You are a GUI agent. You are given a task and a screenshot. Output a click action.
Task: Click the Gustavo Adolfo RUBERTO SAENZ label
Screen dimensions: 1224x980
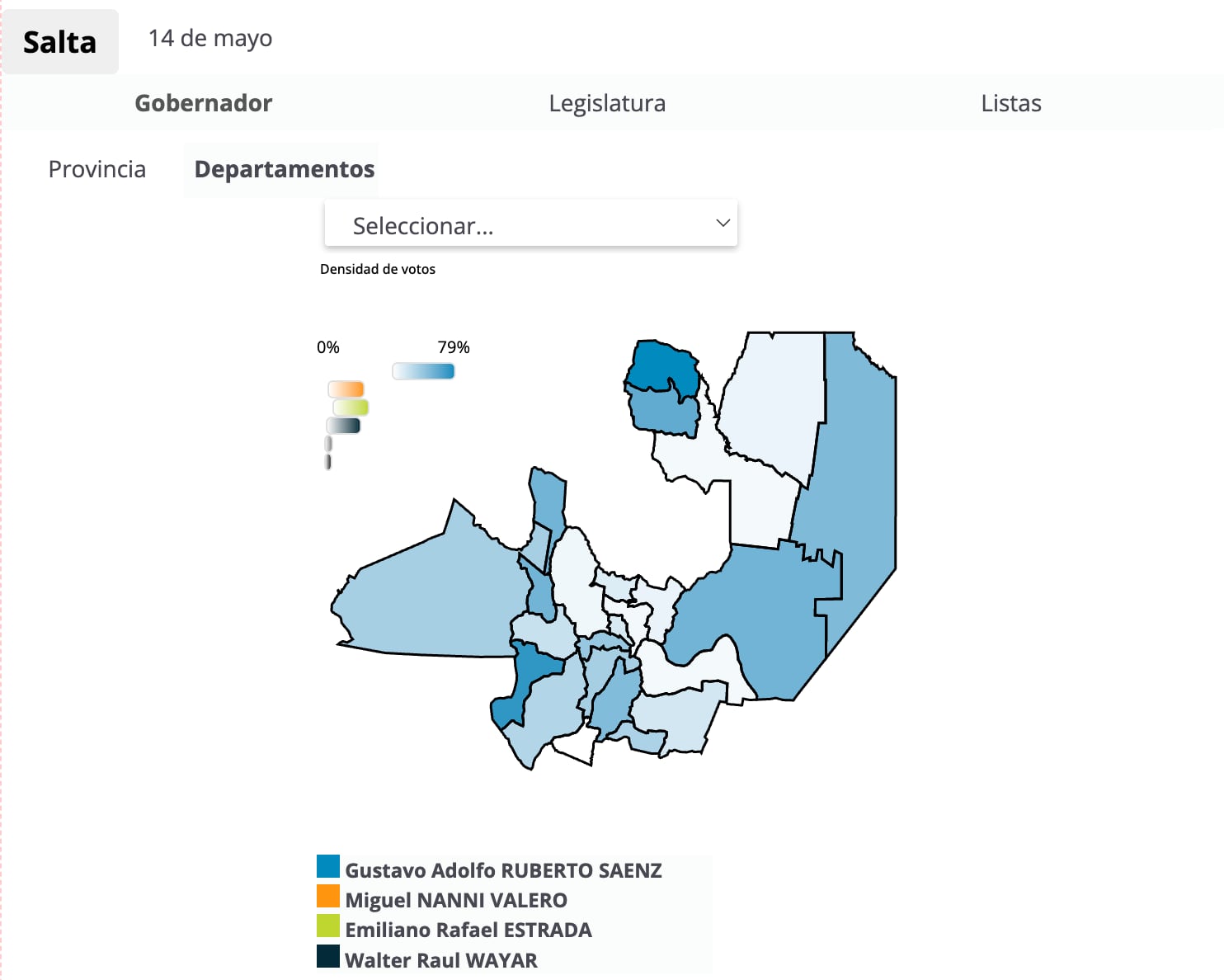(503, 870)
